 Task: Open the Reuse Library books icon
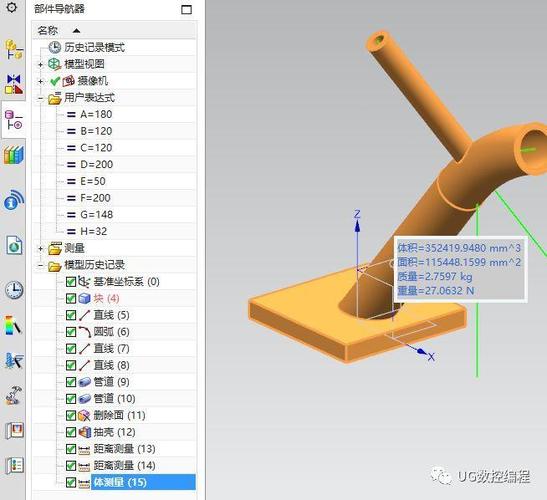pyautogui.click(x=14, y=155)
